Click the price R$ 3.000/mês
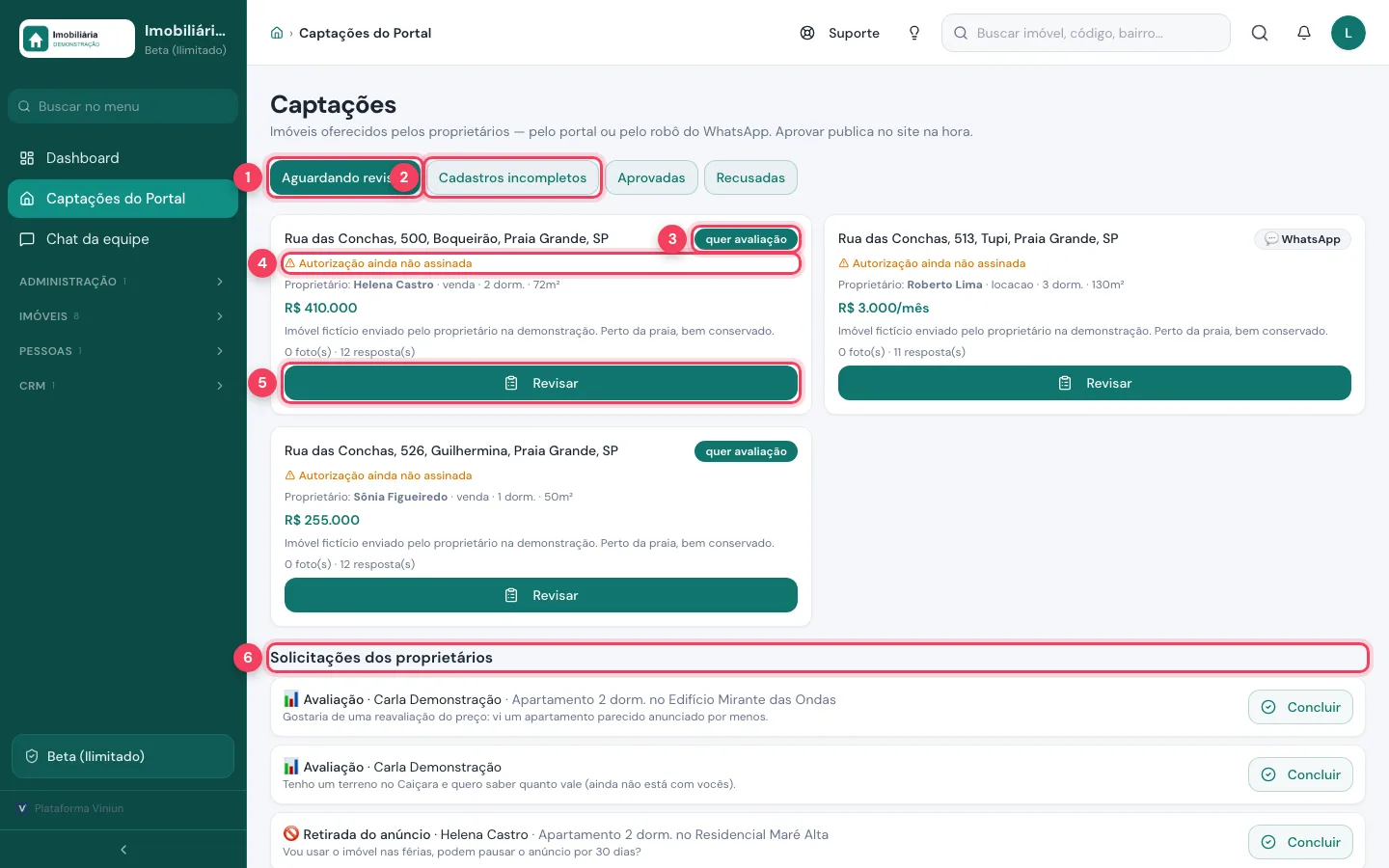 click(x=884, y=308)
